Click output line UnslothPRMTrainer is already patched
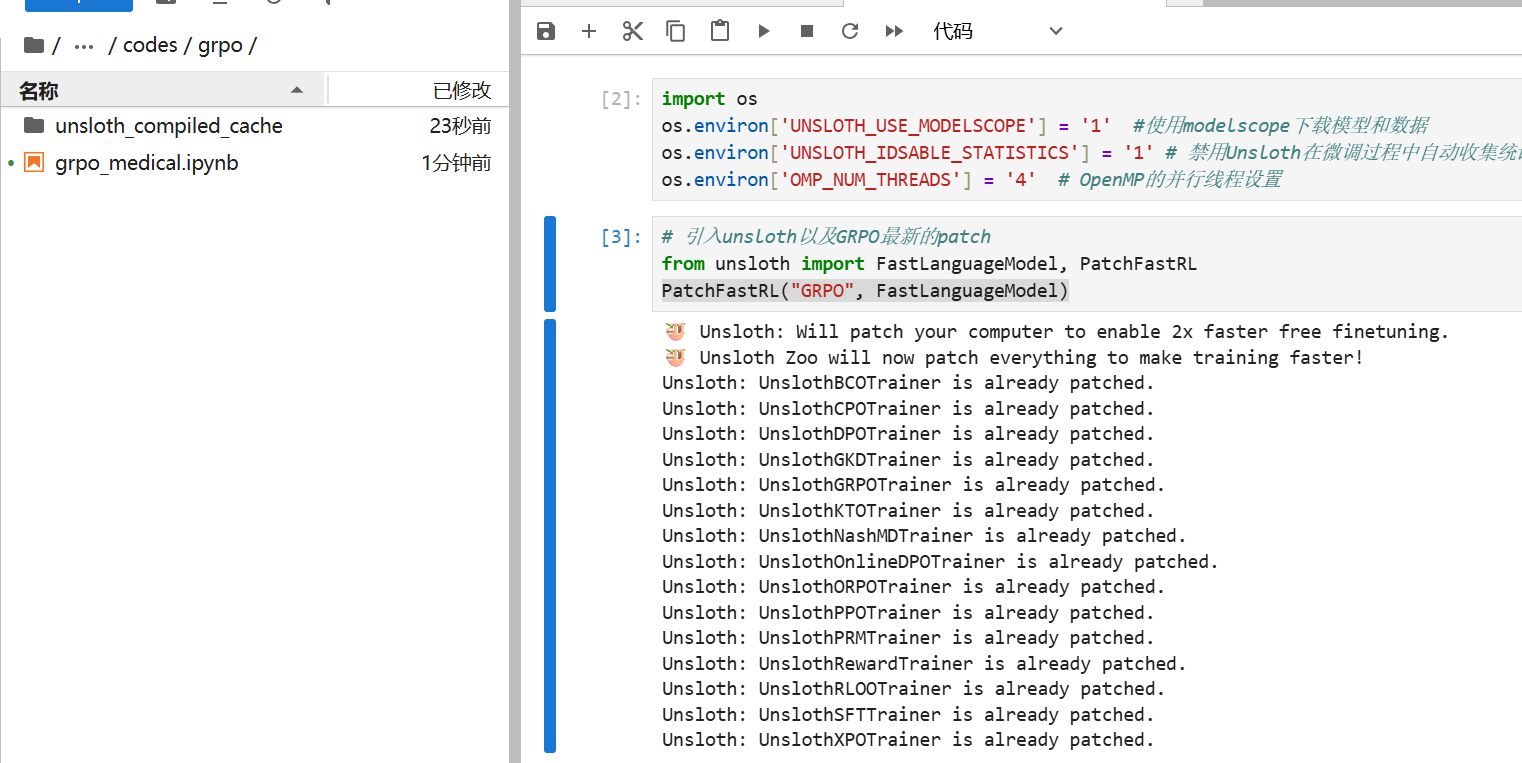 click(908, 638)
